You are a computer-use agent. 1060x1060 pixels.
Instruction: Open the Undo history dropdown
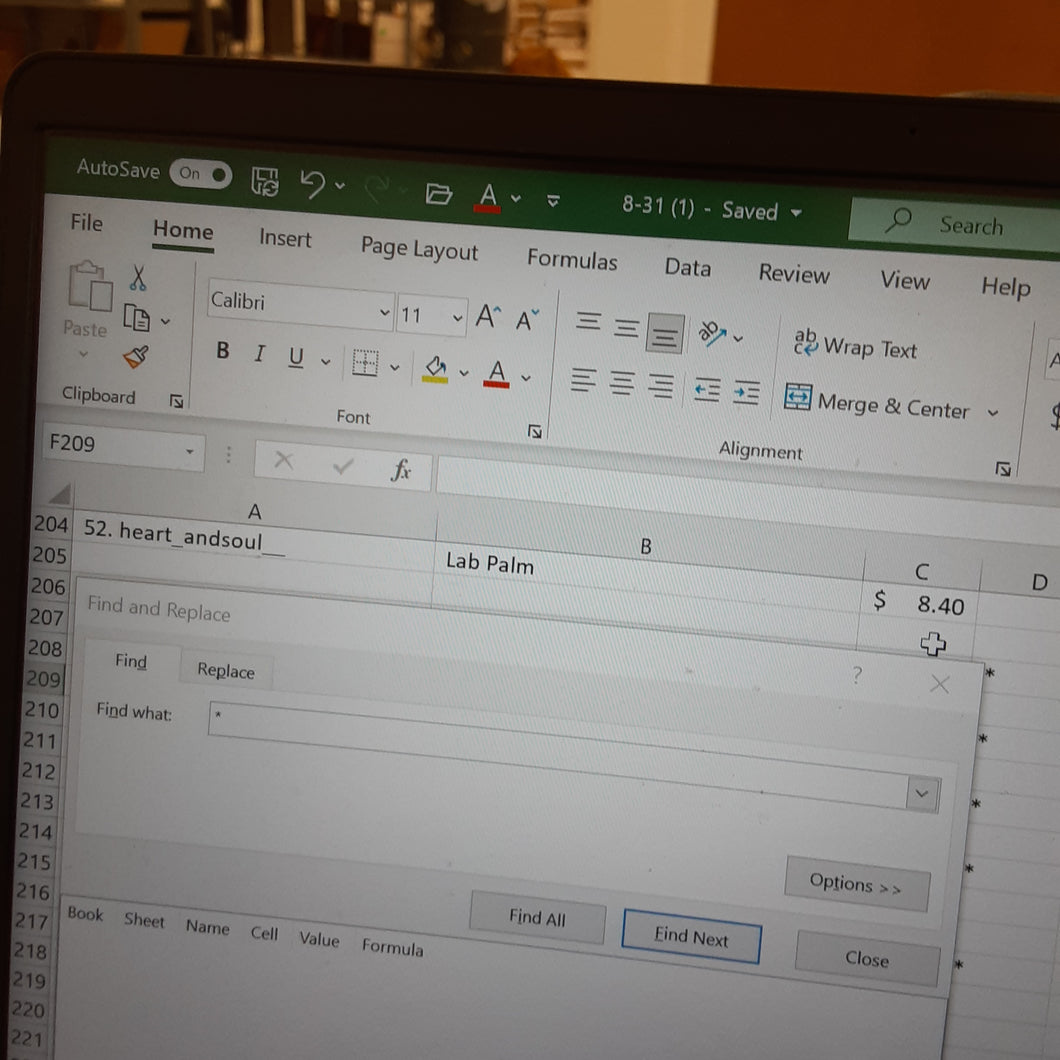340,185
